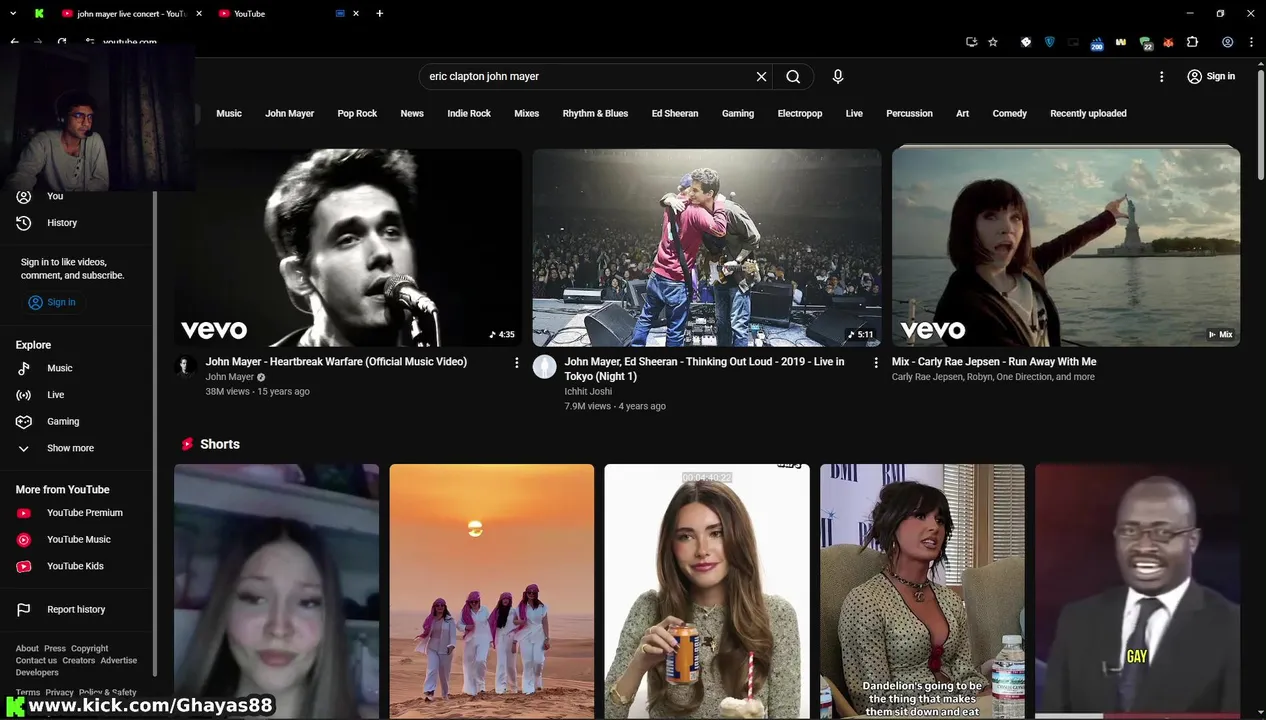Open more options for Thinking Out Loud video
Screen dimensions: 1266x720
point(876,362)
